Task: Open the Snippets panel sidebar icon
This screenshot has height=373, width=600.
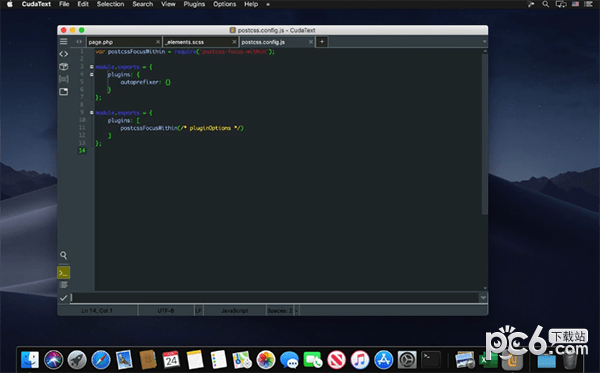Action: tap(64, 79)
